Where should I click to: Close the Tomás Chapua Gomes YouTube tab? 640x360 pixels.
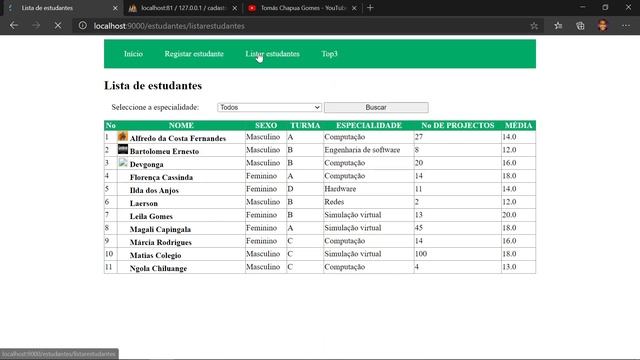(354, 8)
